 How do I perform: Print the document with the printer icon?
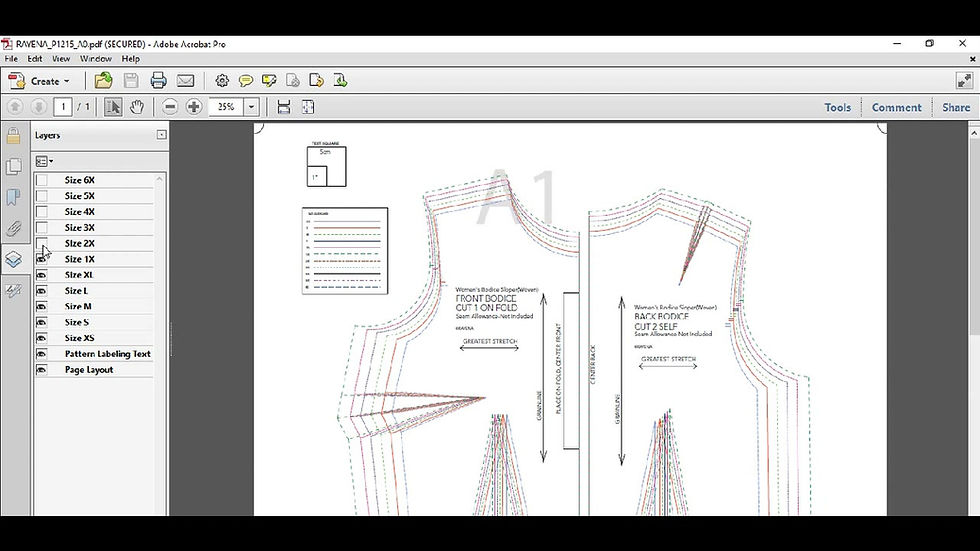click(x=158, y=81)
